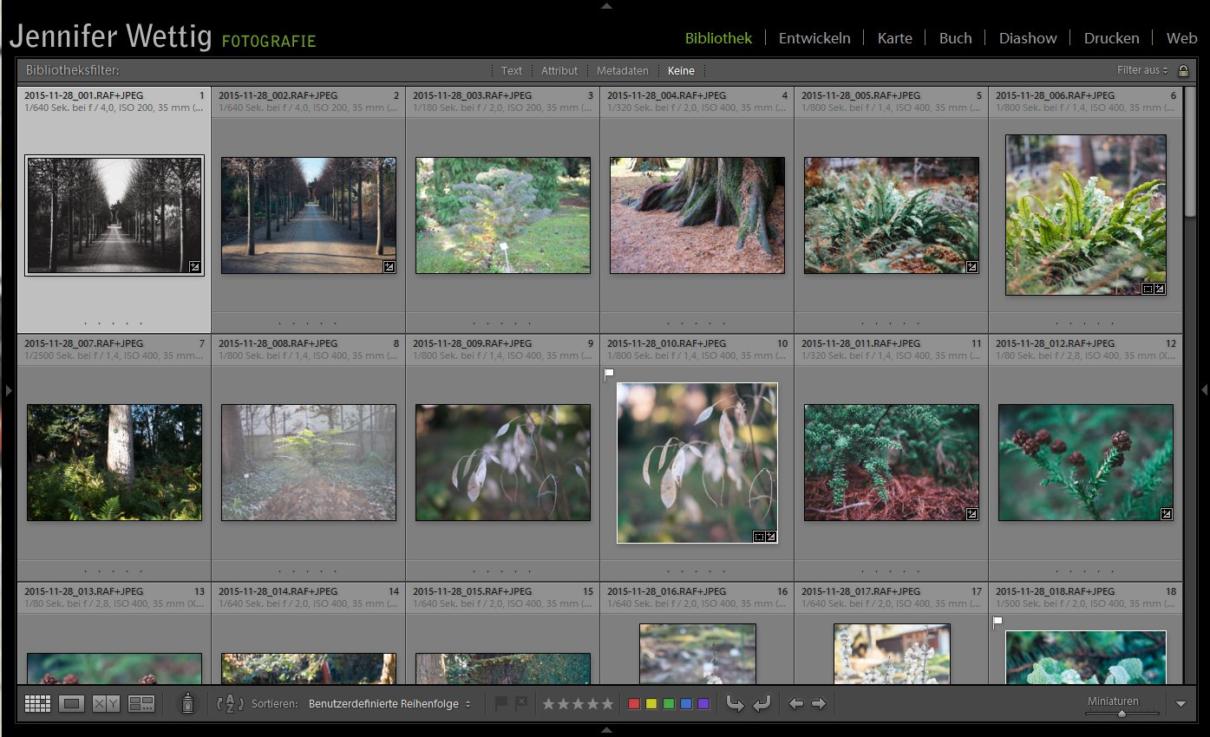The height and width of the screenshot is (737, 1210).
Task: Select the black-and-white tree alley thumbnail 001
Action: point(114,215)
